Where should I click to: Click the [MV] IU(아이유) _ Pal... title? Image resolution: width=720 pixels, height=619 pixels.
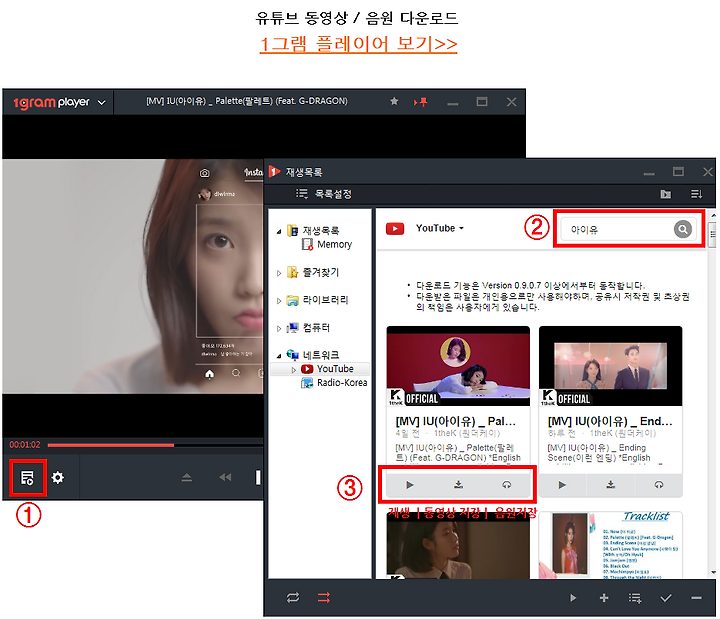[x=456, y=421]
